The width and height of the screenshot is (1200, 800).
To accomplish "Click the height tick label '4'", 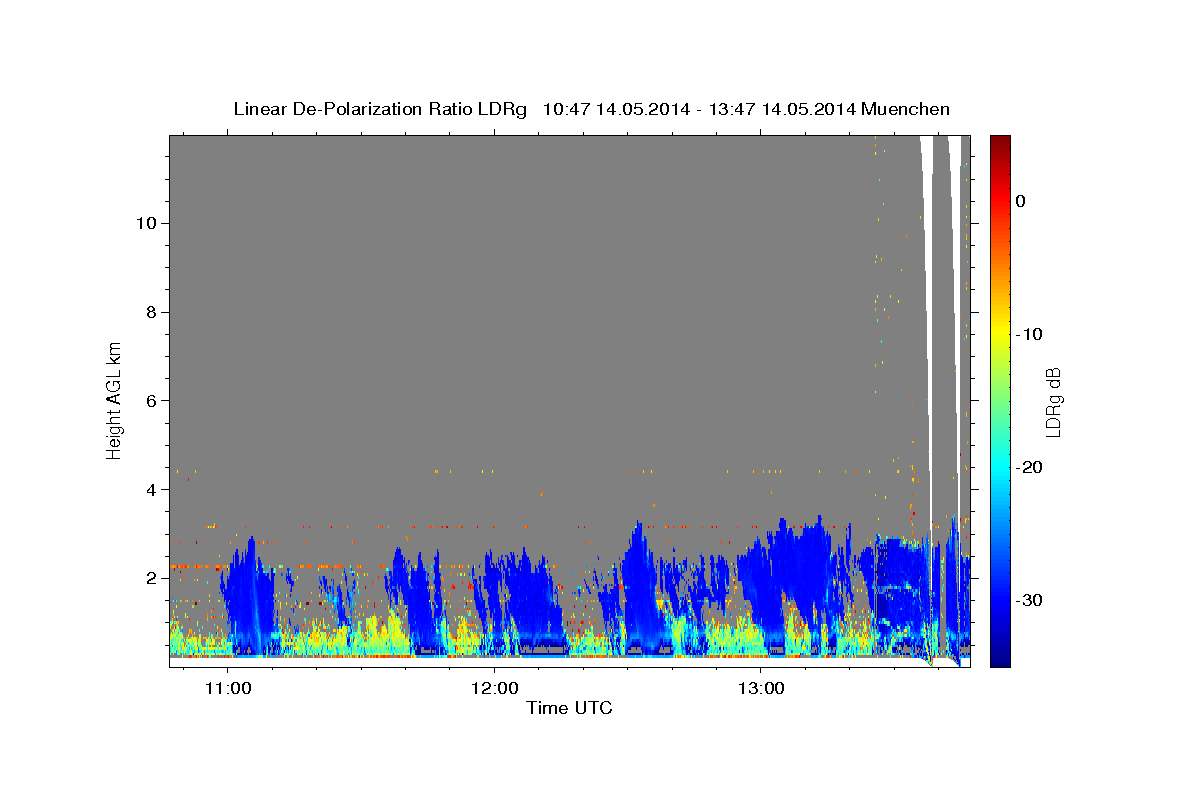I will 152,490.
